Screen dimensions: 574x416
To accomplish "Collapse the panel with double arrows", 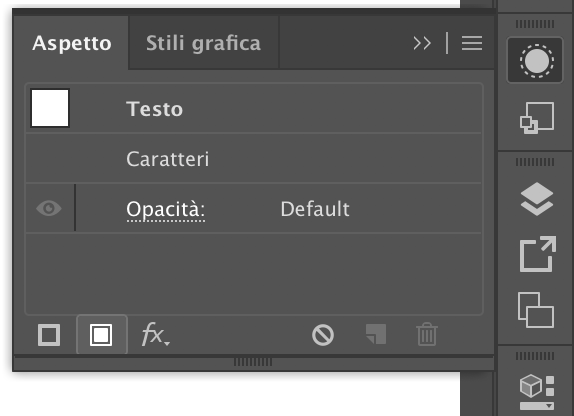I will 422,43.
